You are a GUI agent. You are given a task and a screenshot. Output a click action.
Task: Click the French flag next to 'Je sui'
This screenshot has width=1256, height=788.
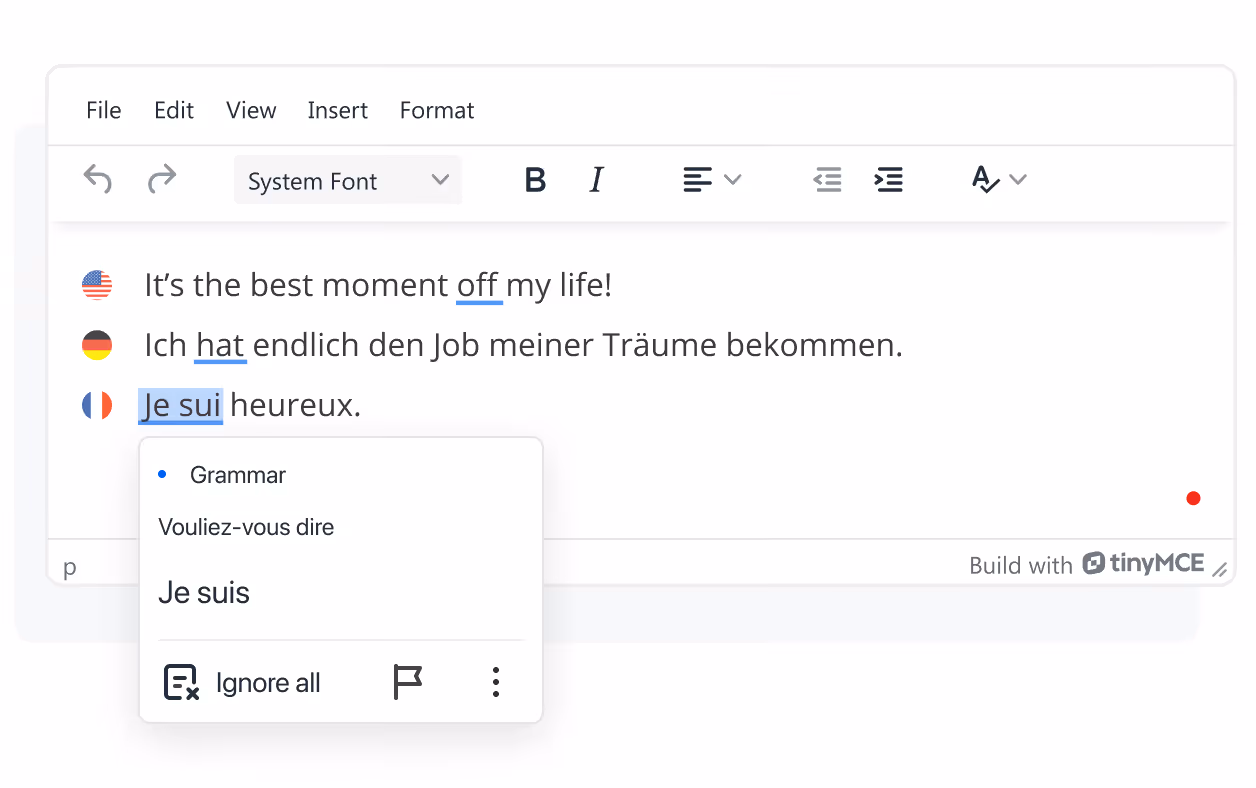click(96, 405)
